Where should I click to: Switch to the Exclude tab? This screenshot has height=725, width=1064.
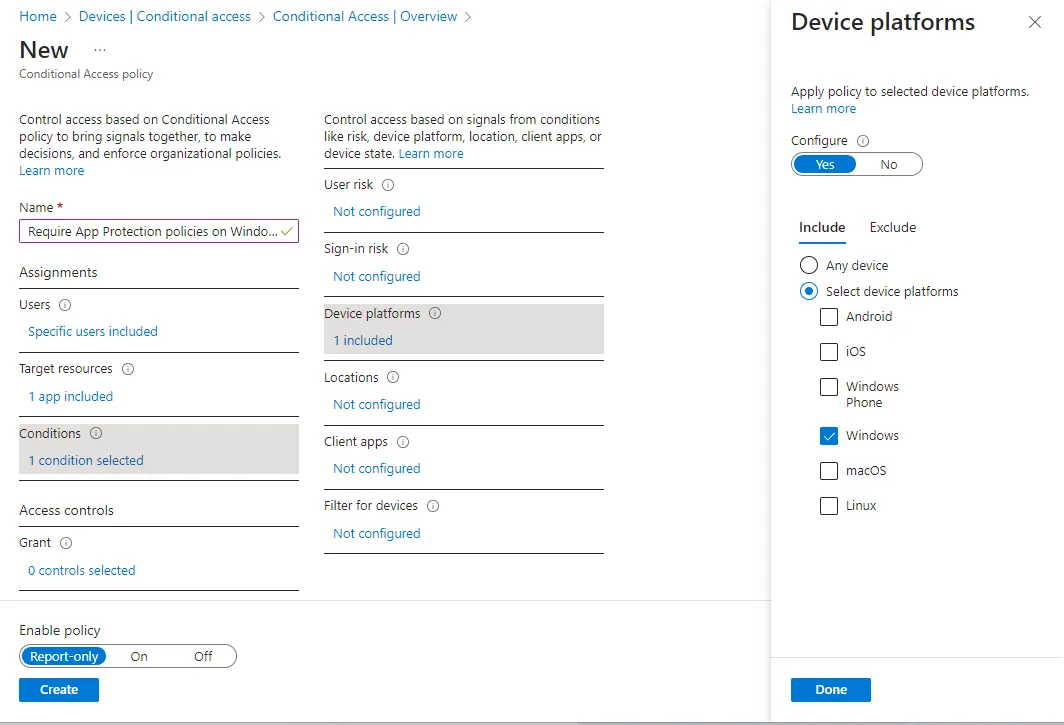(892, 228)
